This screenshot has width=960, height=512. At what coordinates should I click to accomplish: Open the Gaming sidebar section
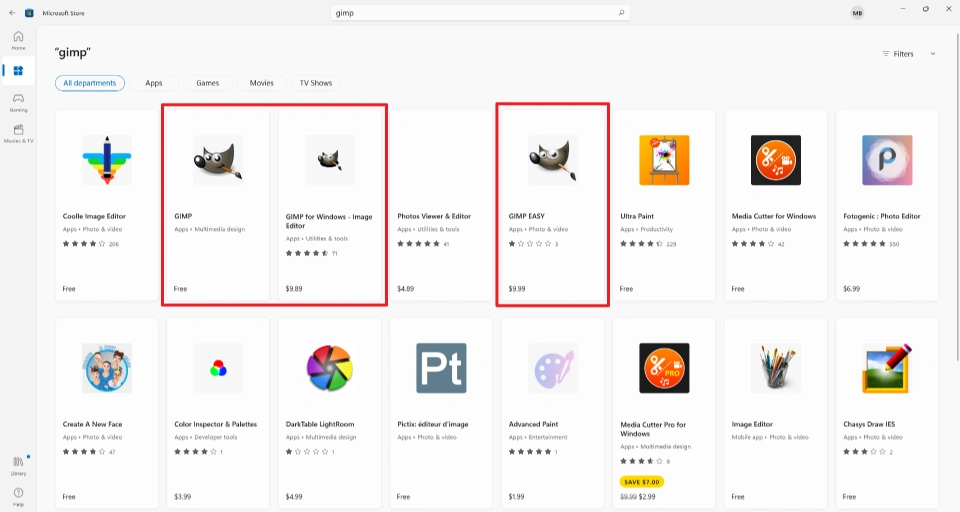(18, 101)
